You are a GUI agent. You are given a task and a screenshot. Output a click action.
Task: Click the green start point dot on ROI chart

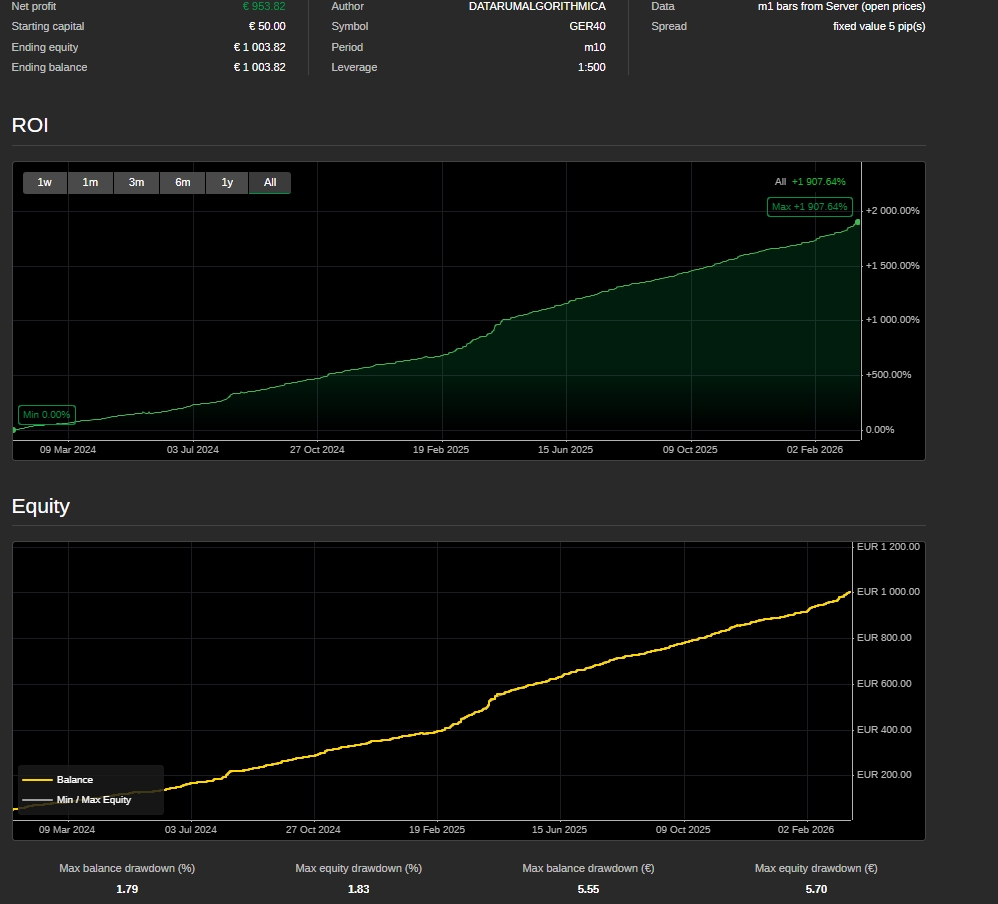click(14, 430)
